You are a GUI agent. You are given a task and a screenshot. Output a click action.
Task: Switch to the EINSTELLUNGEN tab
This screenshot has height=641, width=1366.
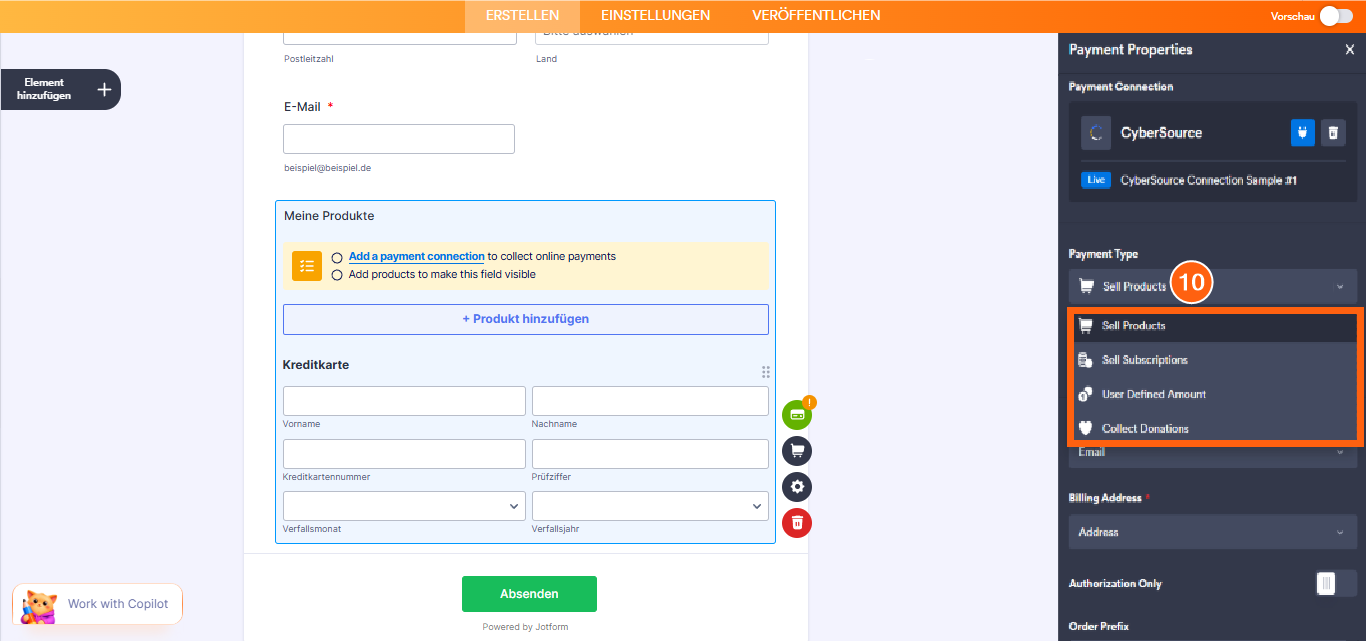pyautogui.click(x=654, y=15)
